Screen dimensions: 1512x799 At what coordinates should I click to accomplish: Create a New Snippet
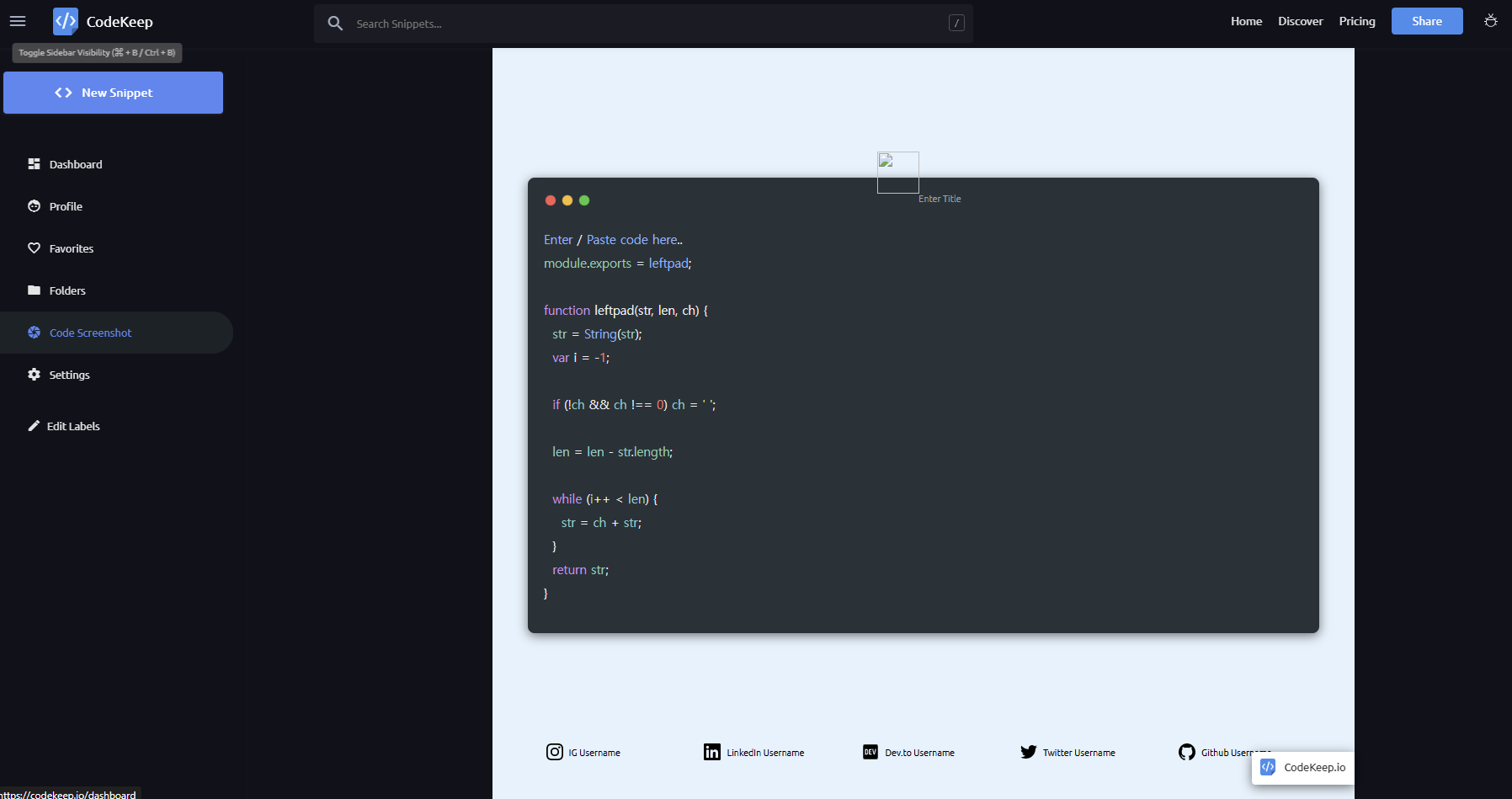[113, 92]
